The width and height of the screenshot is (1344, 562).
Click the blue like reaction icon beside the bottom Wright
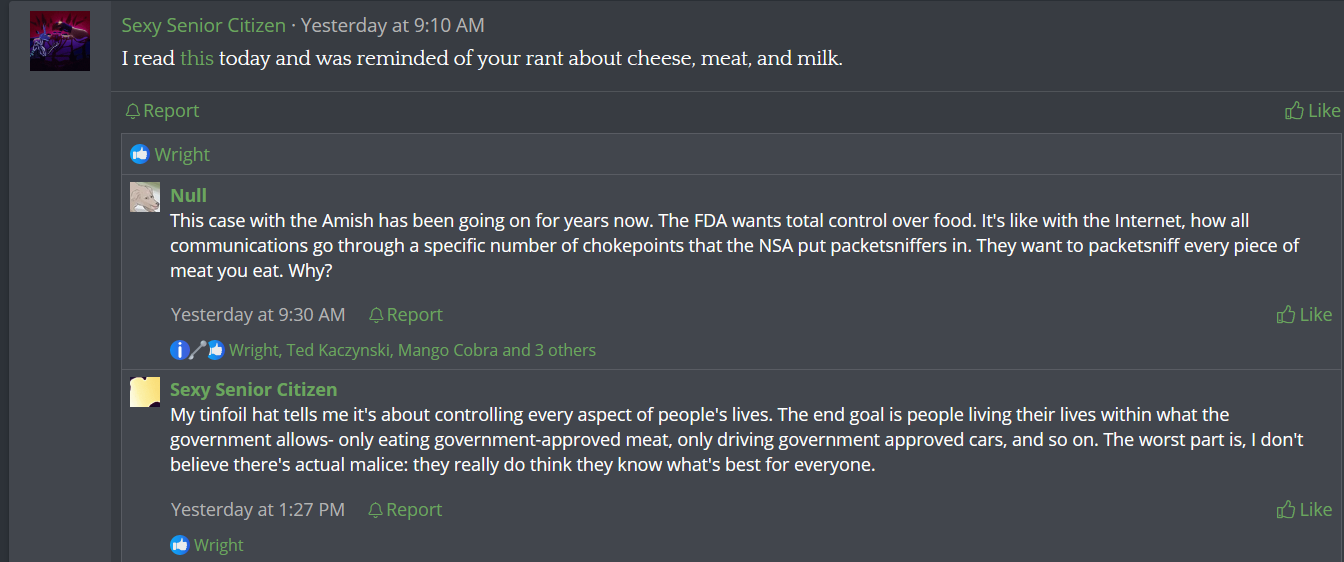[180, 545]
